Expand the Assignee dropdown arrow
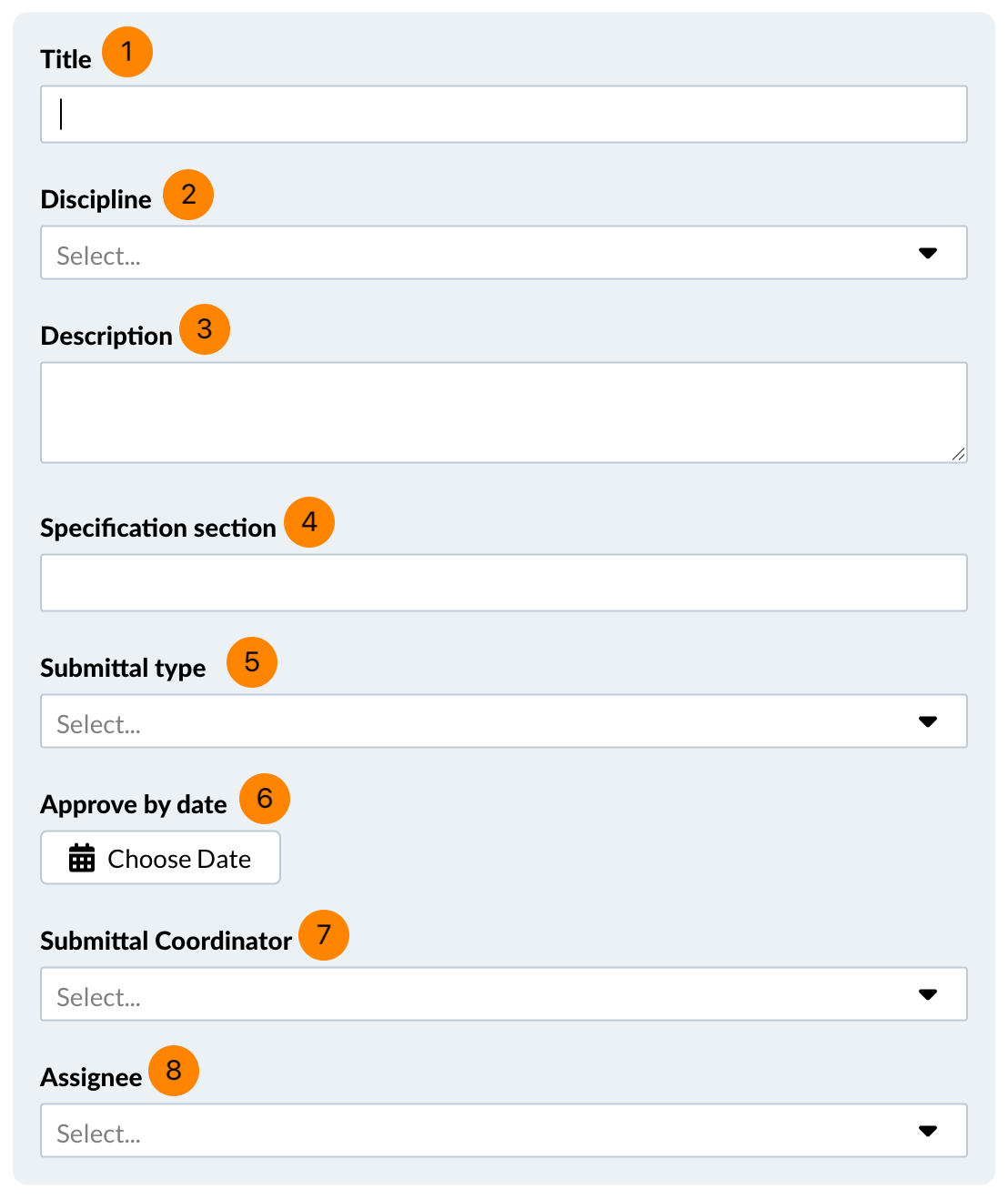The height and width of the screenshot is (1199, 1008). coord(927,1131)
